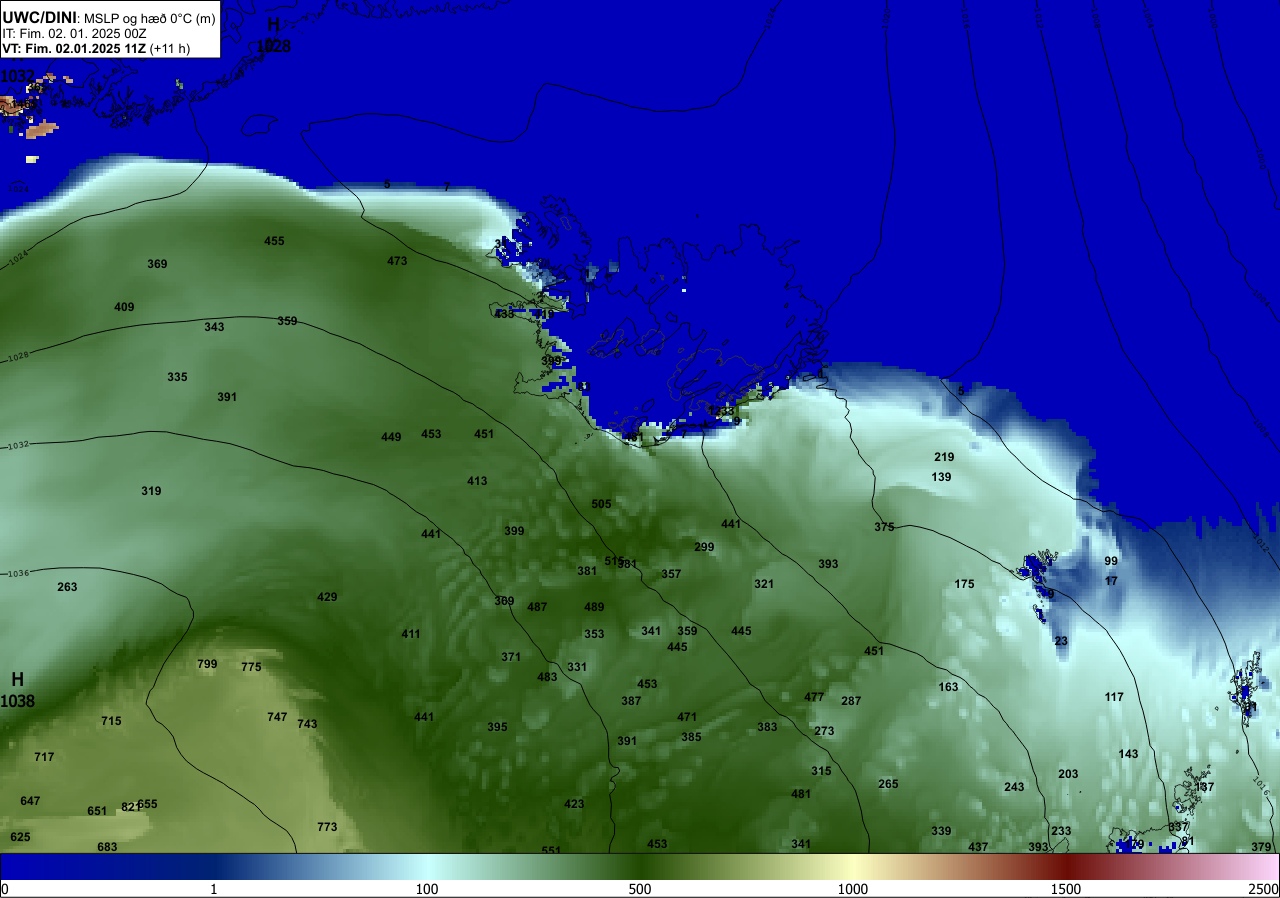Click the map value "449"
Viewport: 1280px width, 898px height.
[391, 437]
